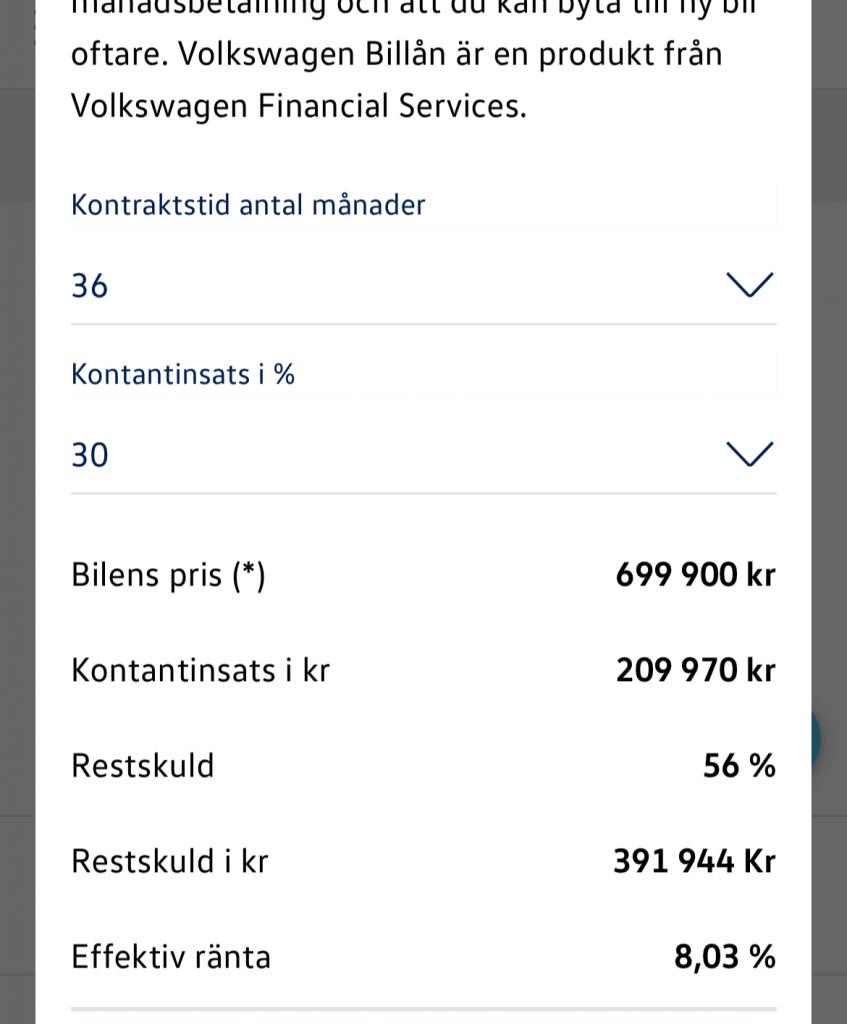The height and width of the screenshot is (1024, 847).
Task: Tap the teal floating button behind the dialog
Action: [817, 740]
